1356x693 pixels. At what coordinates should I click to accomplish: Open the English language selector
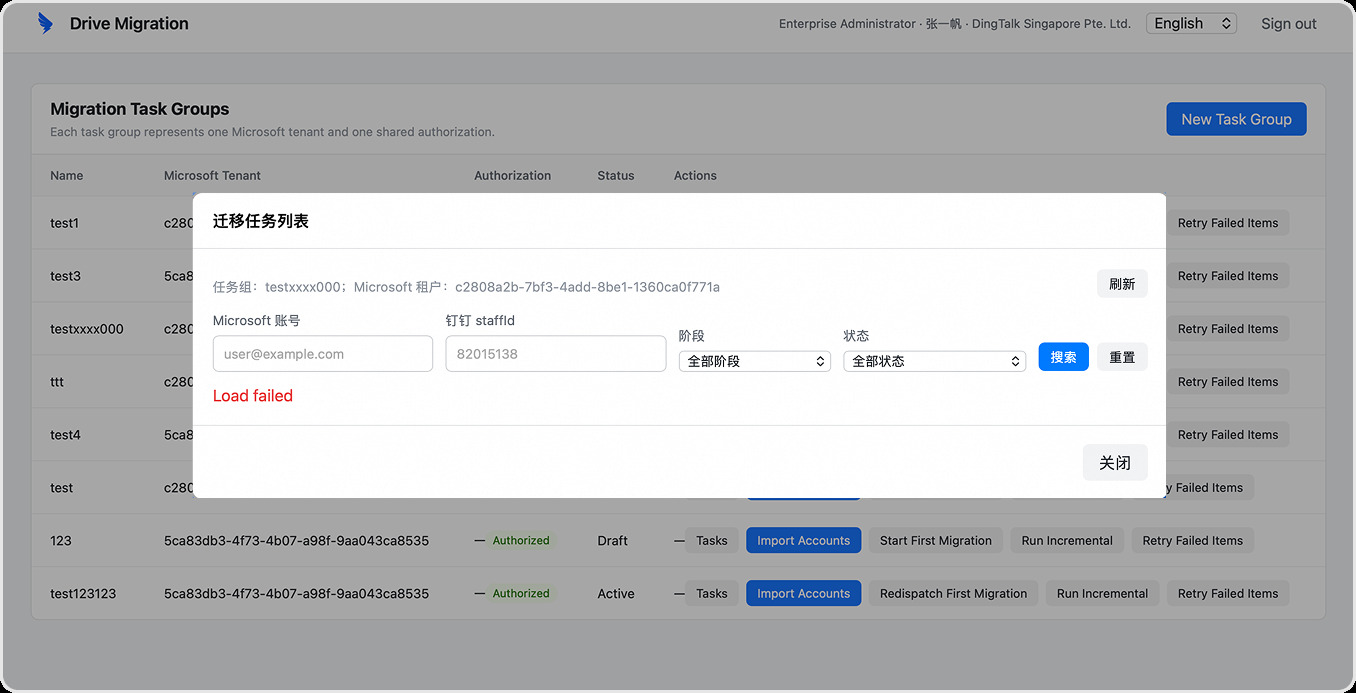pos(1192,23)
